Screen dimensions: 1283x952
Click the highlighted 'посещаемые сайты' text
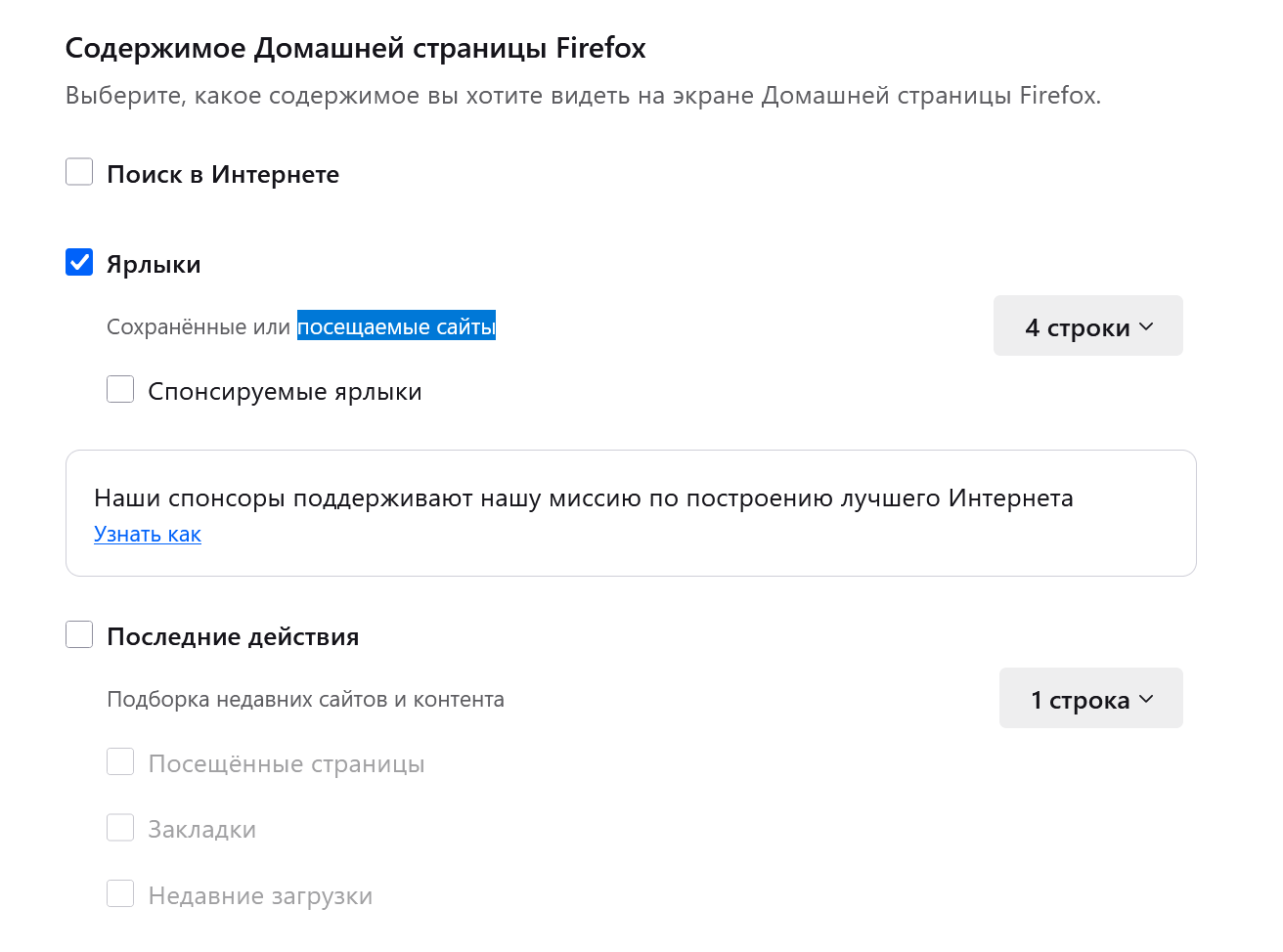click(396, 326)
